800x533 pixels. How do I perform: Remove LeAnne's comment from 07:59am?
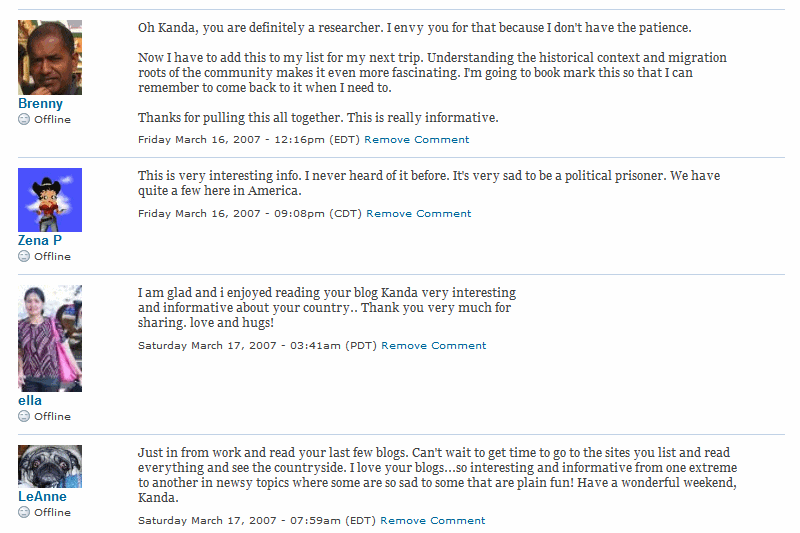433,520
